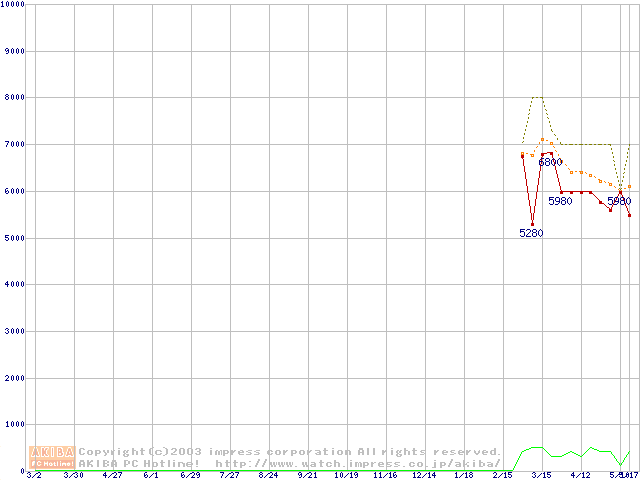Click the watch.impress.co.jp URL text
Screen dimensions: 640x480
pos(357,463)
